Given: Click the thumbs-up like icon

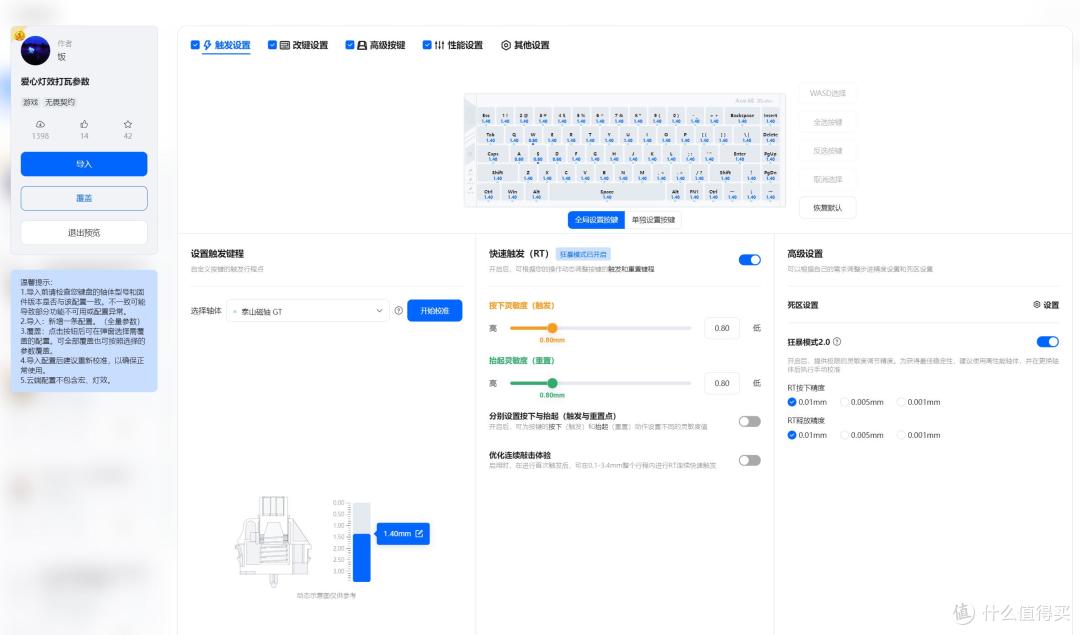Looking at the screenshot, I should pyautogui.click(x=84, y=125).
